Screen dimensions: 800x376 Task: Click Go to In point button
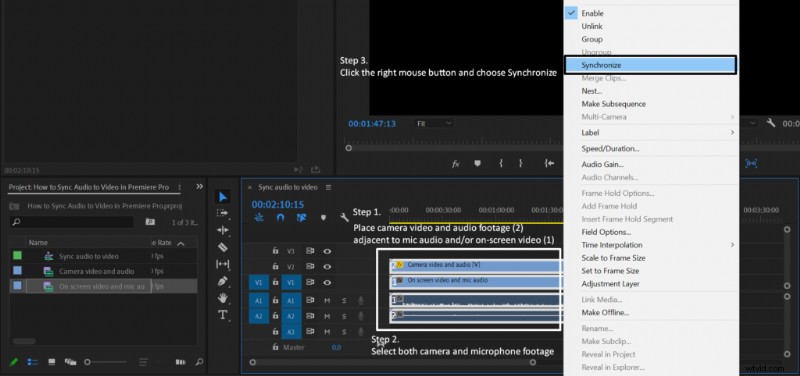[549, 163]
